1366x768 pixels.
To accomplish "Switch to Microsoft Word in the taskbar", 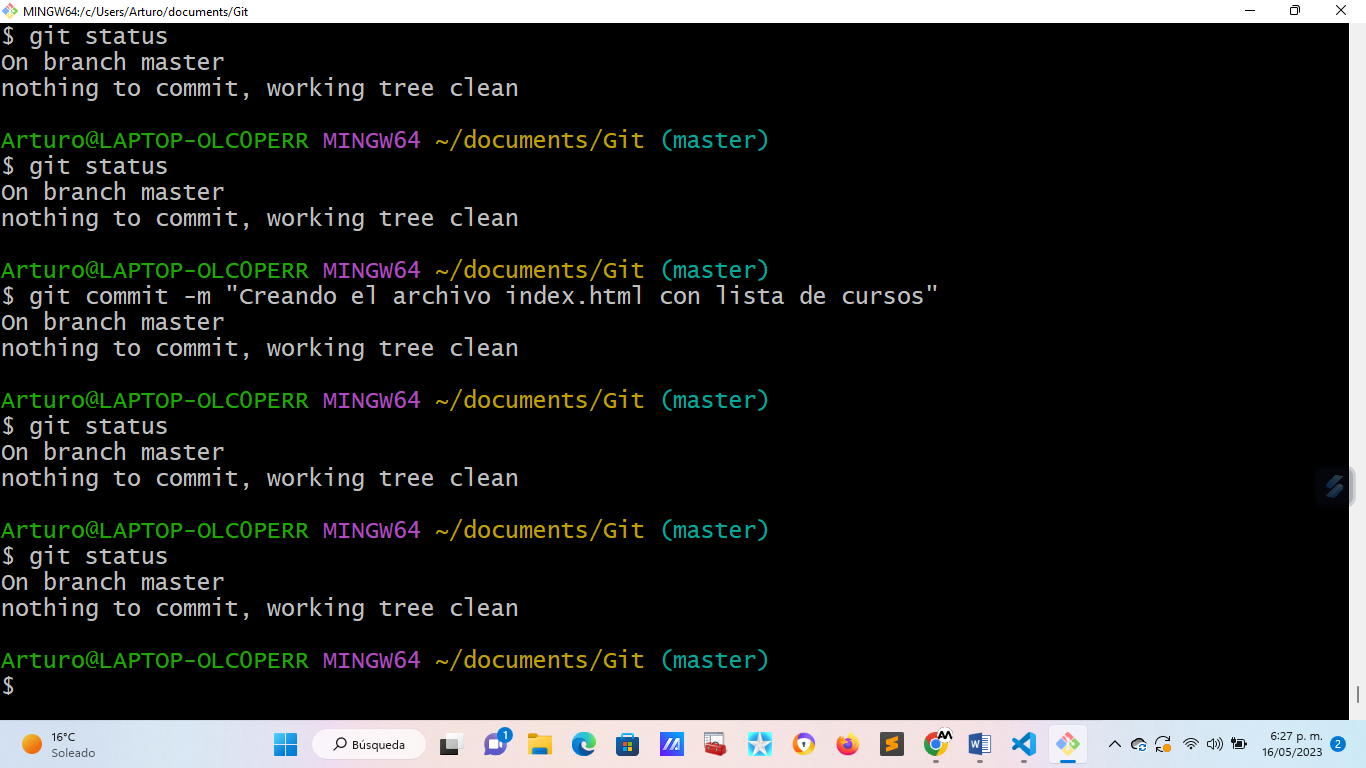I will coord(980,744).
